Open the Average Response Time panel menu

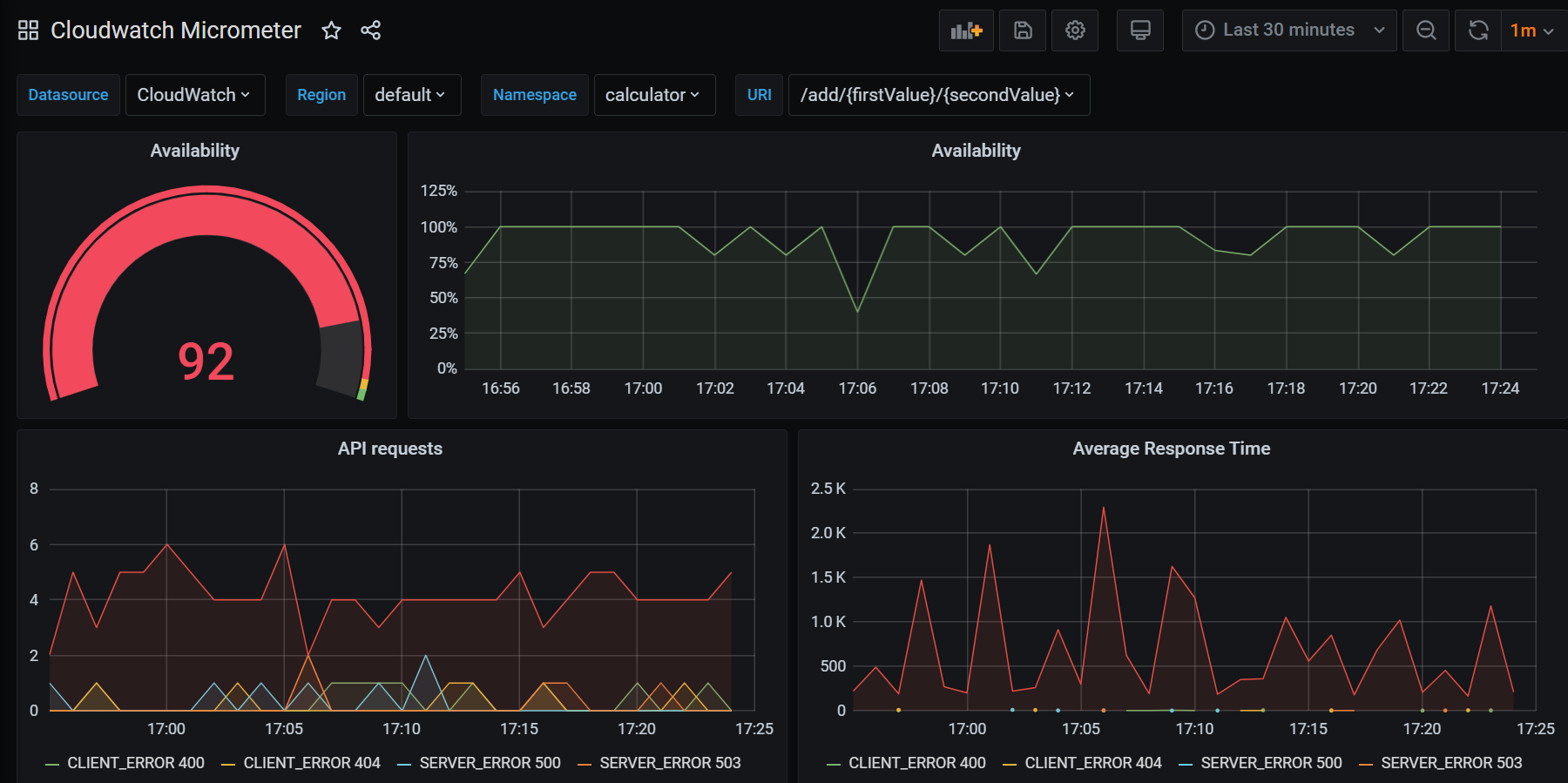pyautogui.click(x=1172, y=449)
